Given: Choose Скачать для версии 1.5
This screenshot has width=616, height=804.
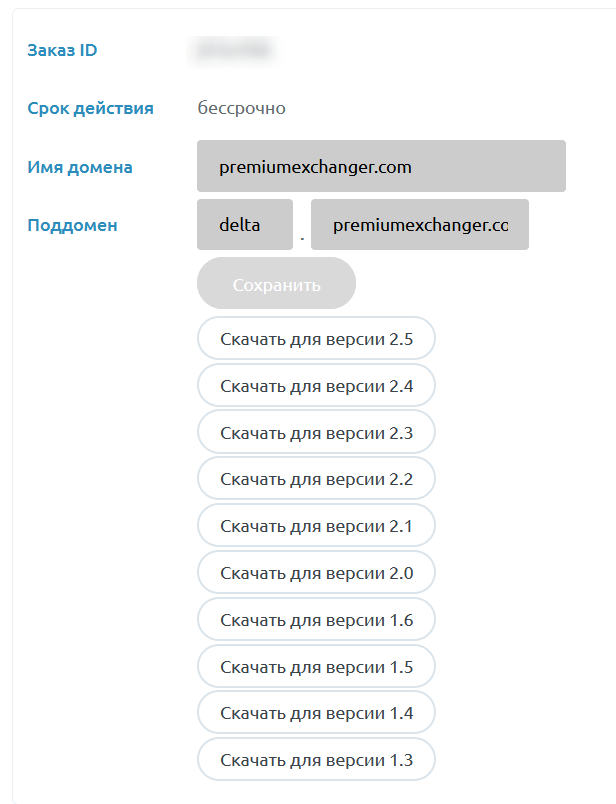Looking at the screenshot, I should tap(316, 667).
